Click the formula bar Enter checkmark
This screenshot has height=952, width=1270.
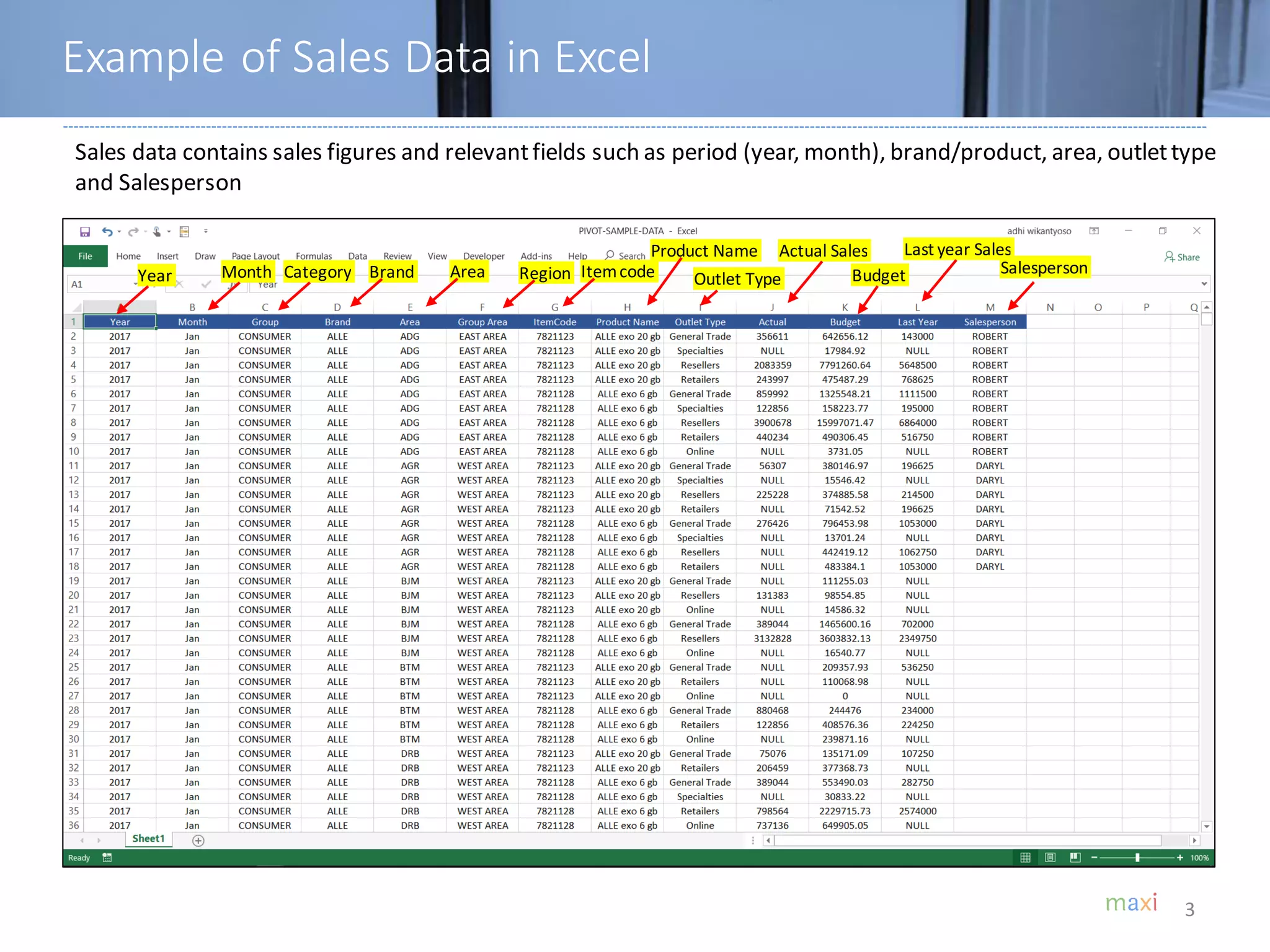click(206, 284)
